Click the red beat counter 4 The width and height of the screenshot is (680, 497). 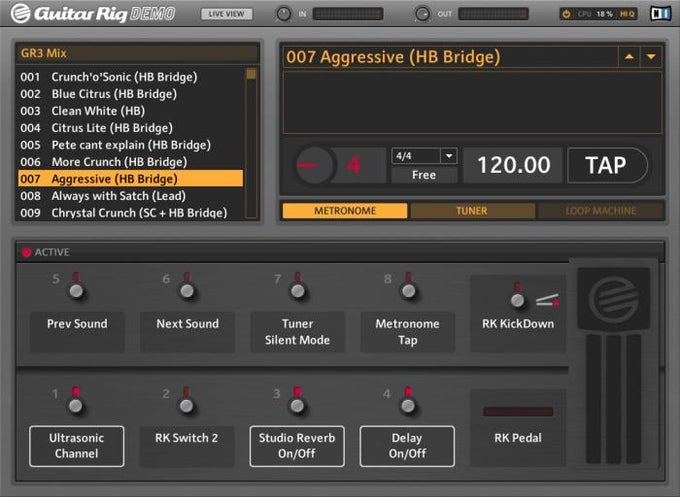[x=354, y=165]
